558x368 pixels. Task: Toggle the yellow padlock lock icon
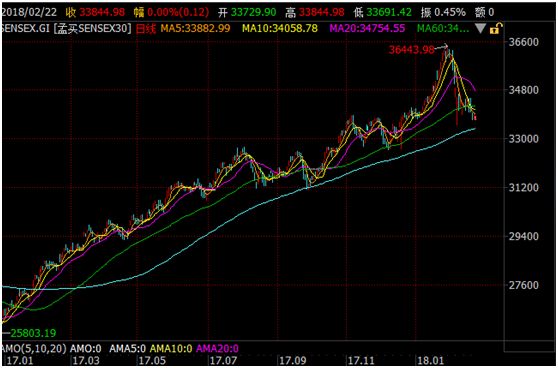pyautogui.click(x=496, y=28)
